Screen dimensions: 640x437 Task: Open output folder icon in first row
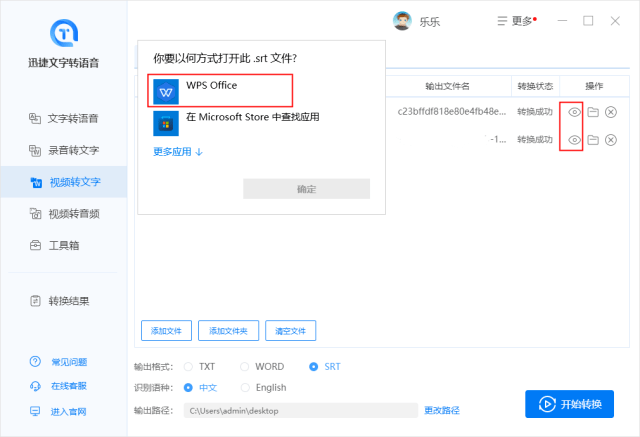pyautogui.click(x=592, y=112)
